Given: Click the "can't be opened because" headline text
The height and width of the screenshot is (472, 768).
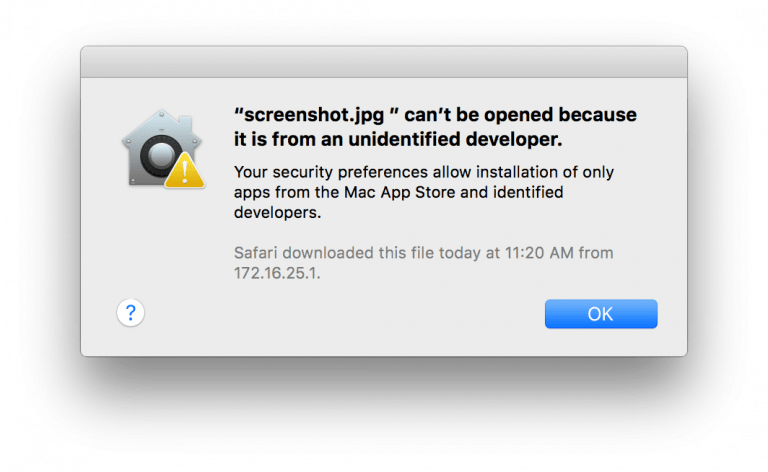Looking at the screenshot, I should coord(520,115).
